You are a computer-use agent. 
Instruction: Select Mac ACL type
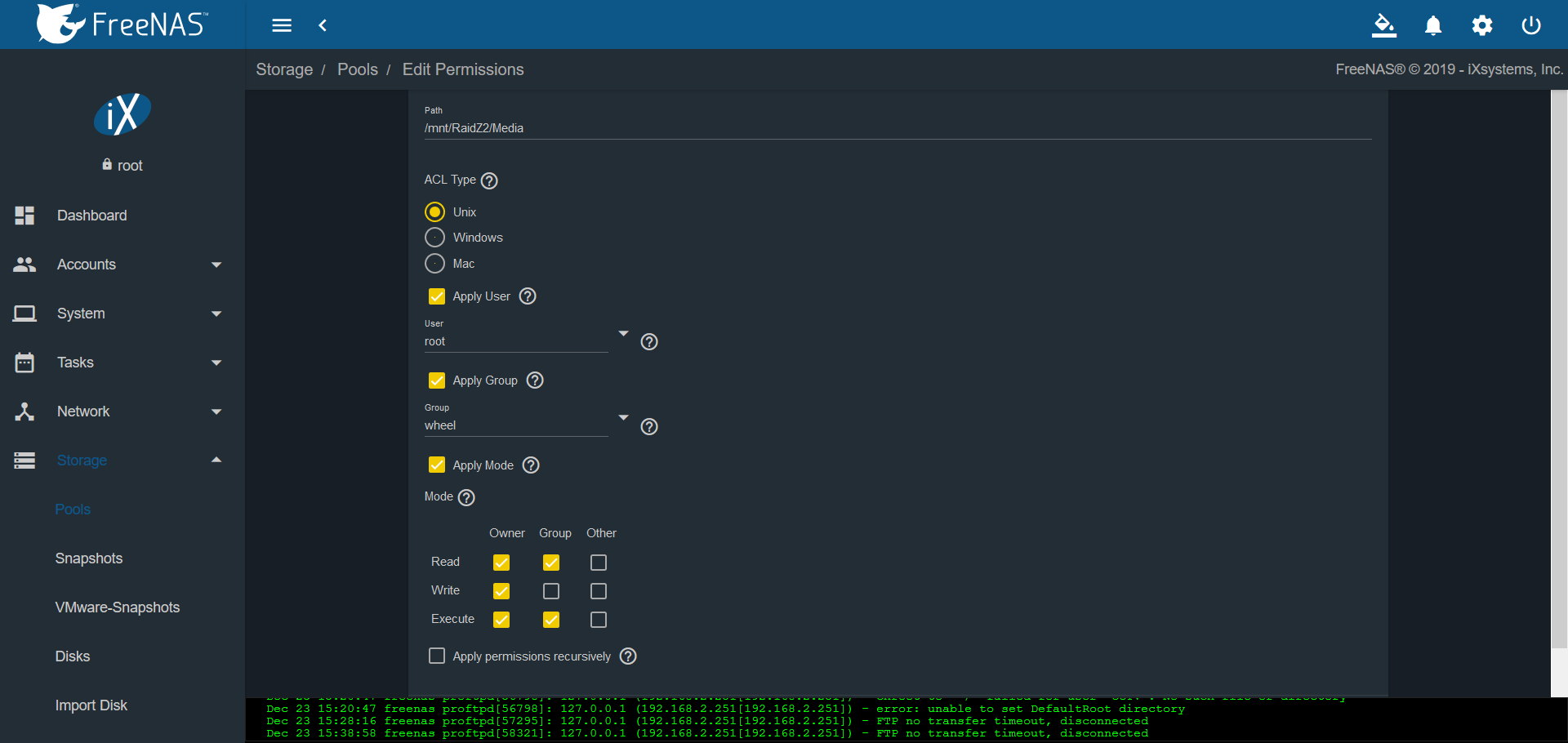(435, 264)
